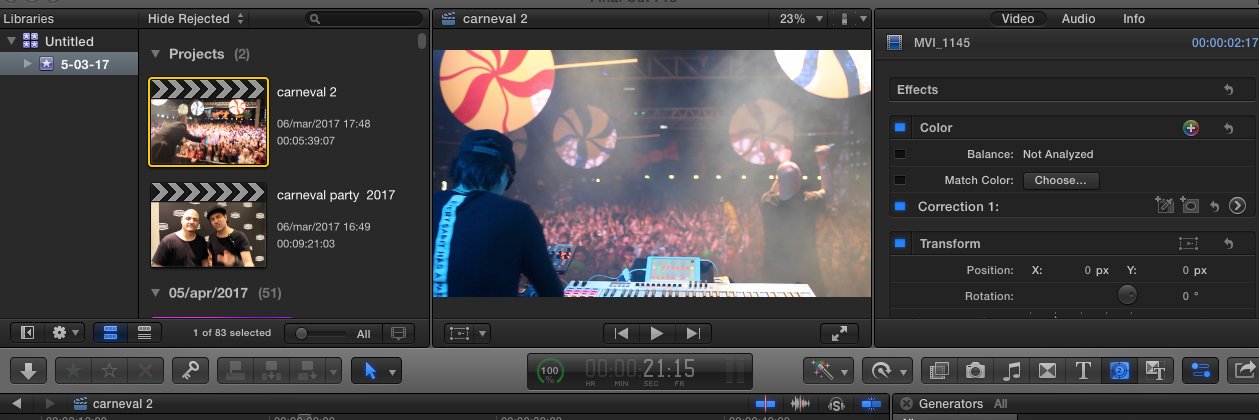Show the Correction 1 Color Board arrow

(x=1237, y=206)
